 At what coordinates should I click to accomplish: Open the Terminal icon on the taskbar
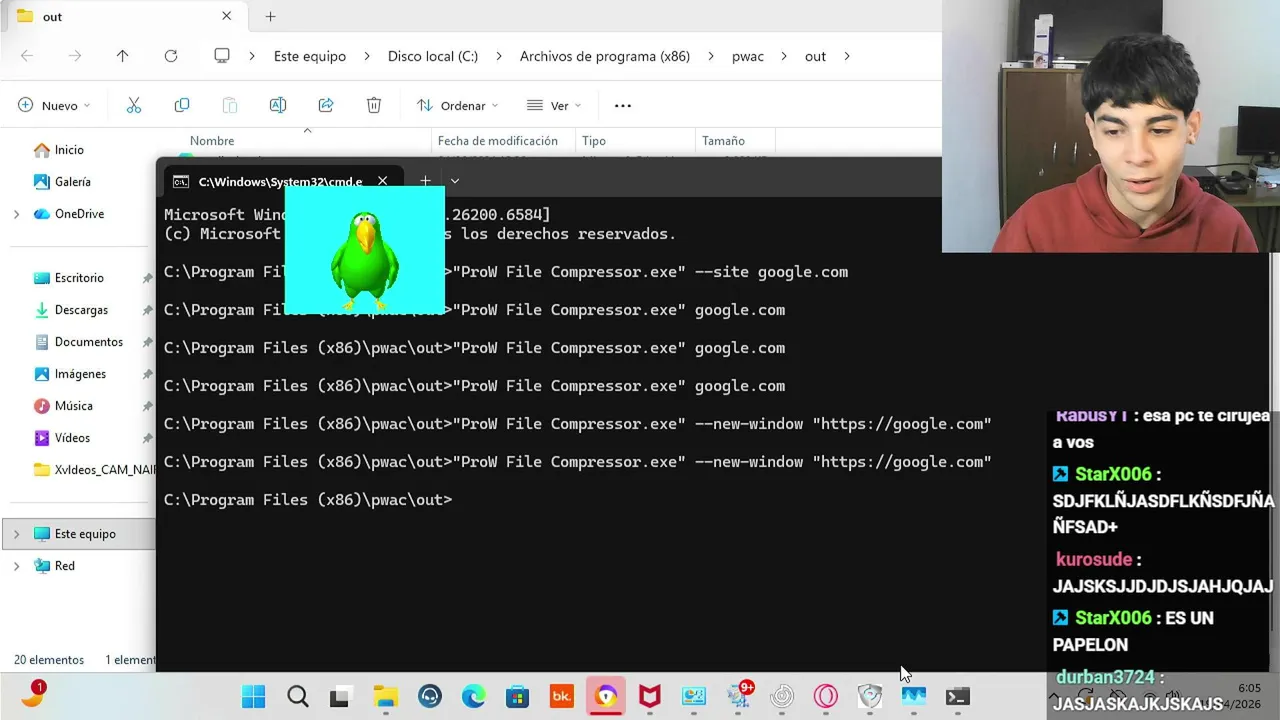(x=957, y=696)
